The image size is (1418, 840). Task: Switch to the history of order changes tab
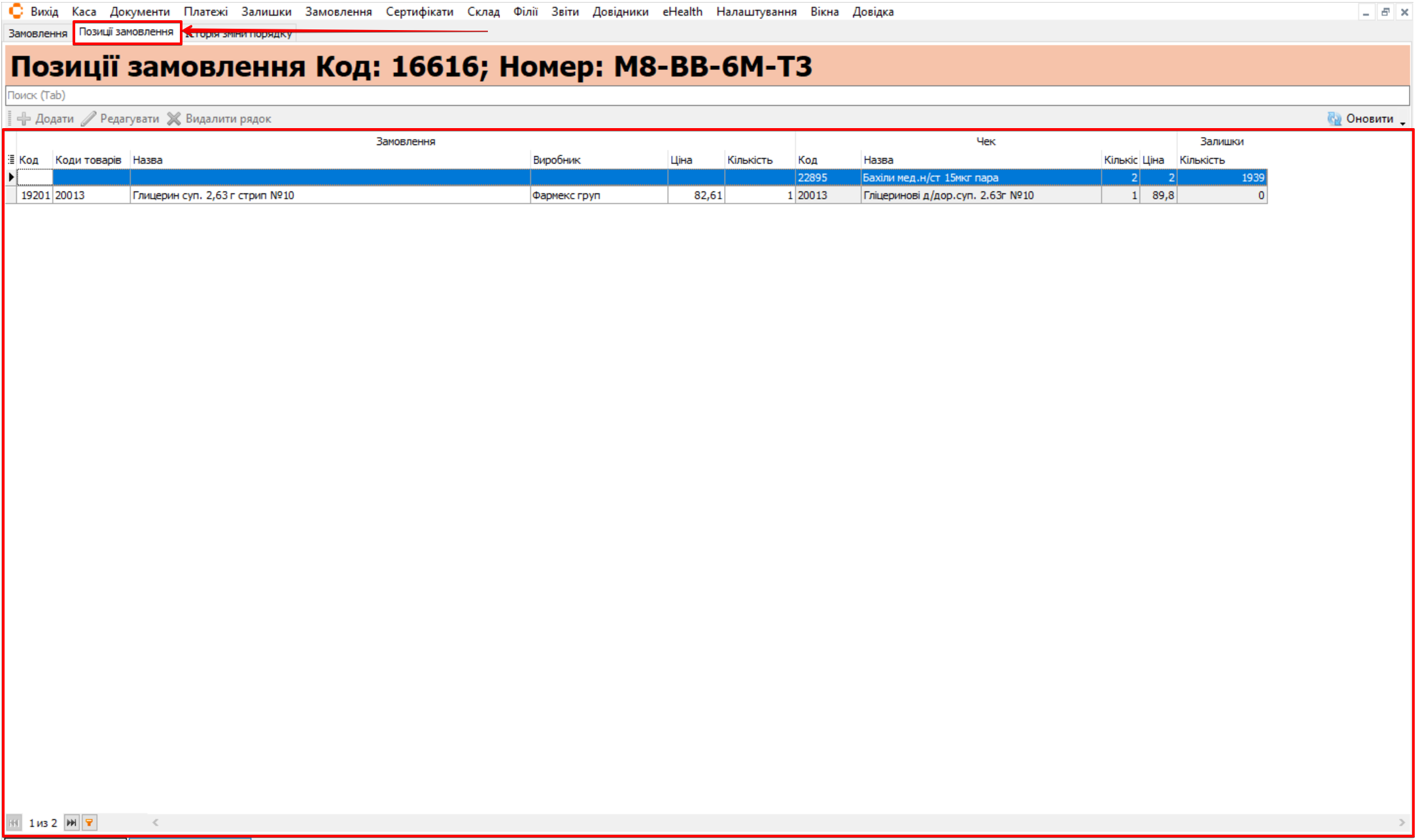pos(239,34)
